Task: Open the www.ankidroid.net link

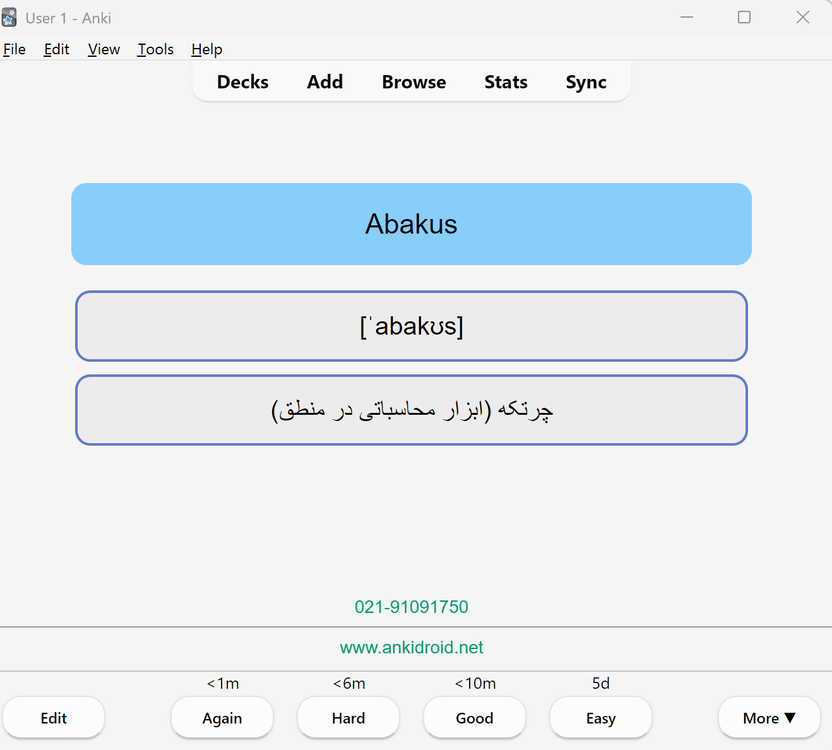Action: [411, 647]
